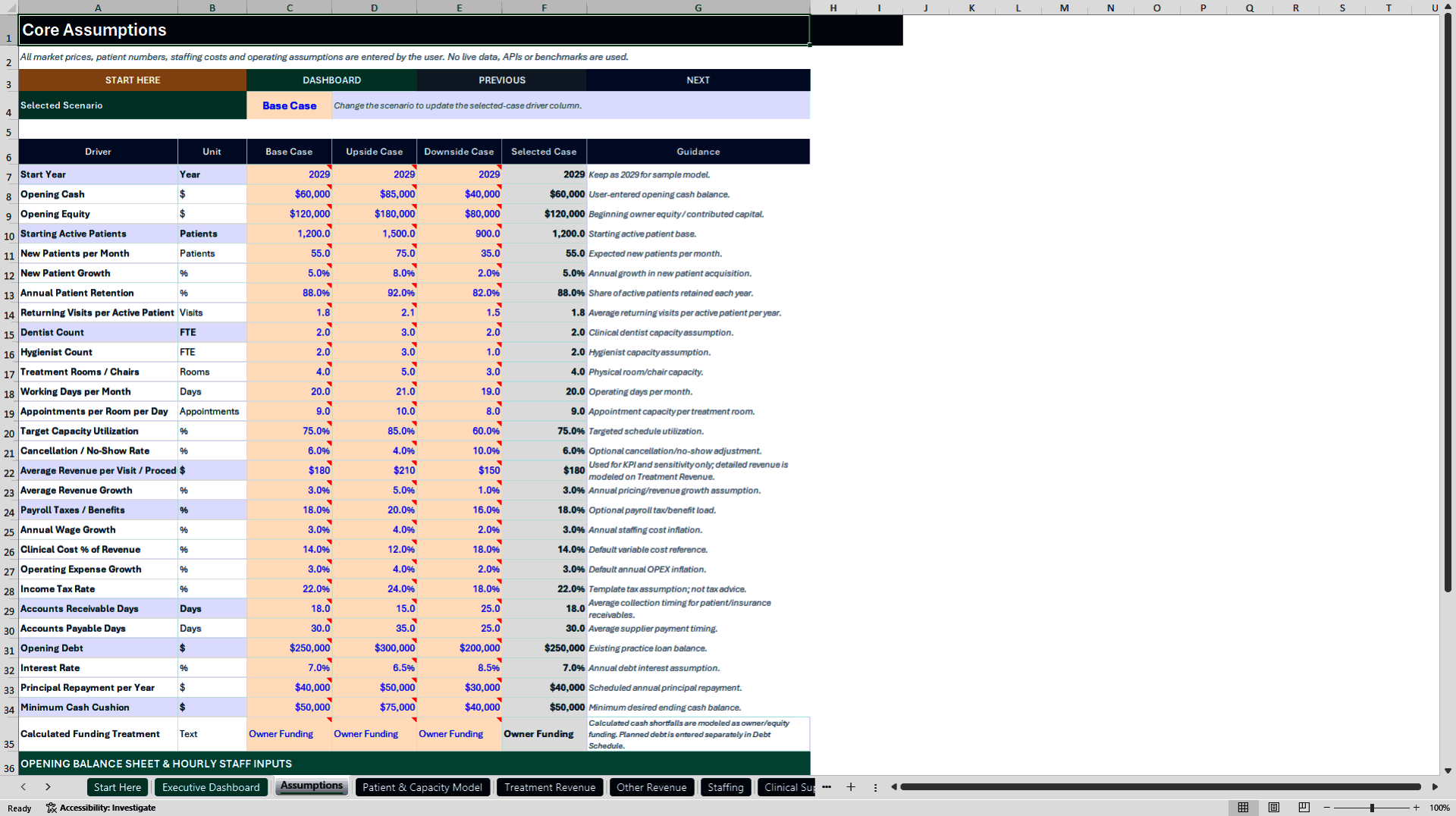Click the horizontal scroll left arrow
Screen dimensions: 1456x816
click(894, 787)
